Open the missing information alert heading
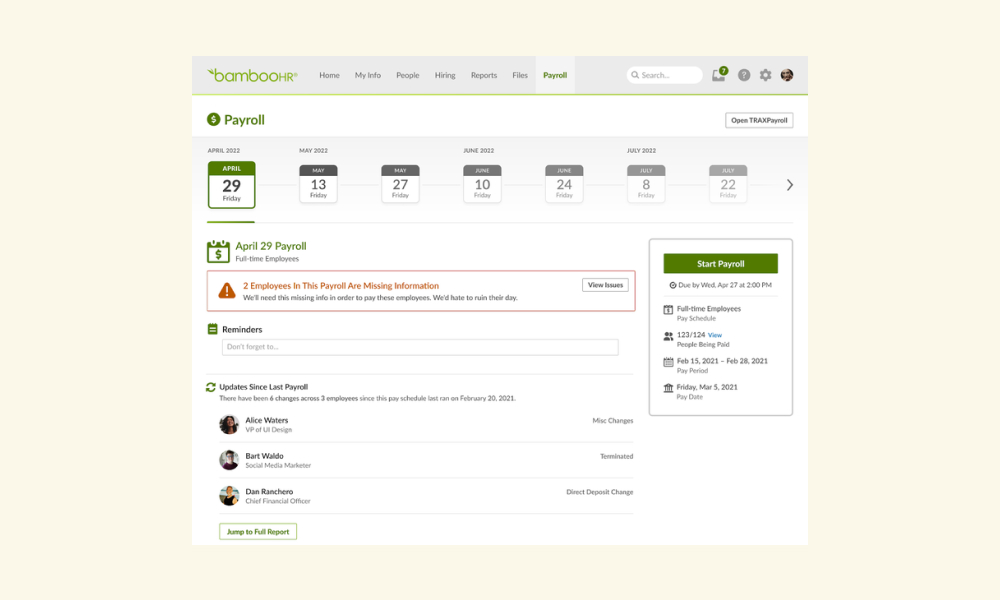1000x600 pixels. click(341, 286)
